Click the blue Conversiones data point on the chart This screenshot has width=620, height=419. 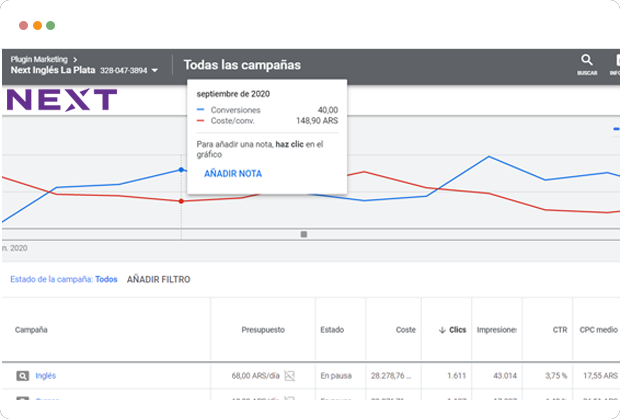[x=181, y=170]
